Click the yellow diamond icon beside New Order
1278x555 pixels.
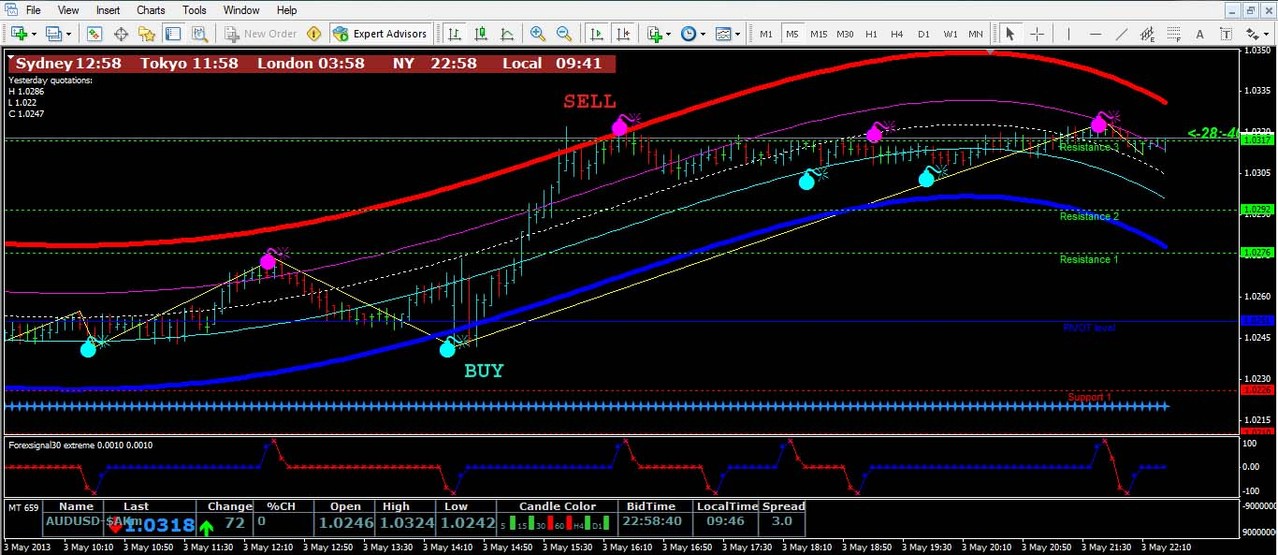[313, 33]
